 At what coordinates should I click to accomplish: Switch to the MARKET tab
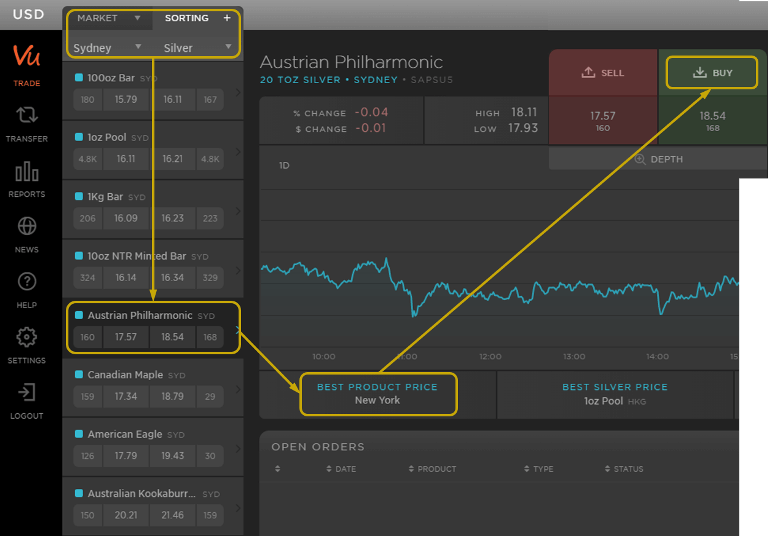(97, 18)
